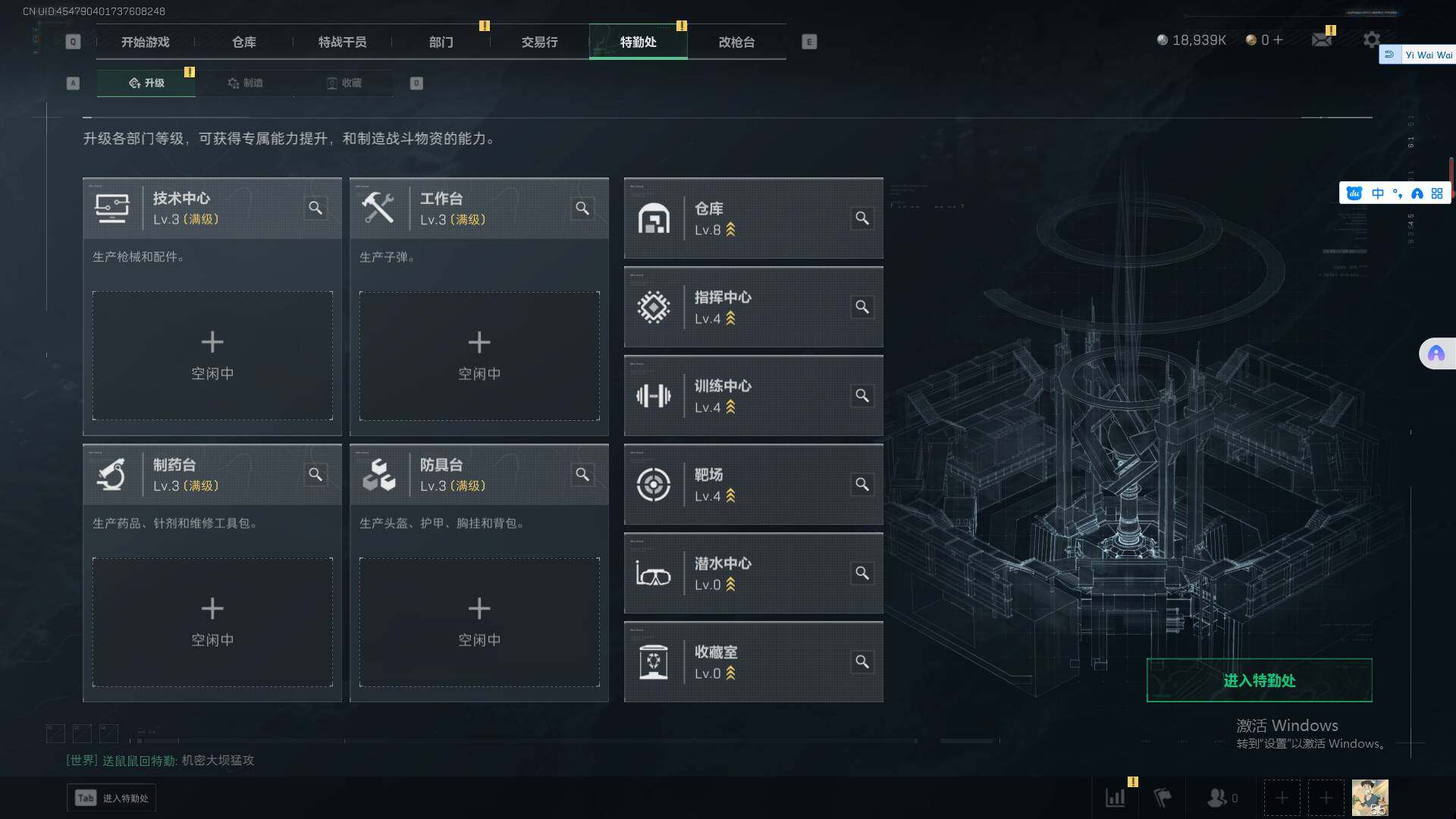Click the magnifier on 靶场 card

862,485
